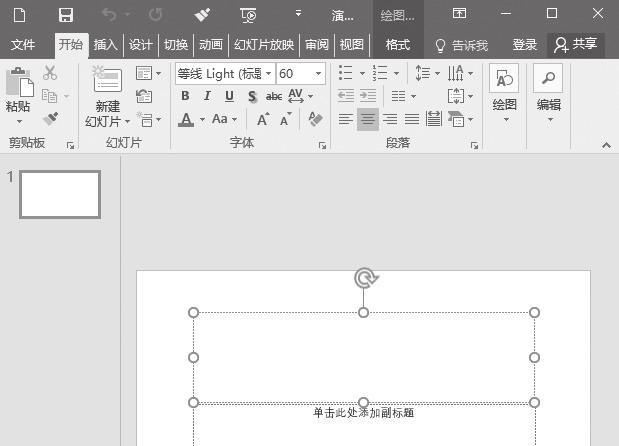Open the 文件 menu
This screenshot has height=446, width=619.
[23, 45]
